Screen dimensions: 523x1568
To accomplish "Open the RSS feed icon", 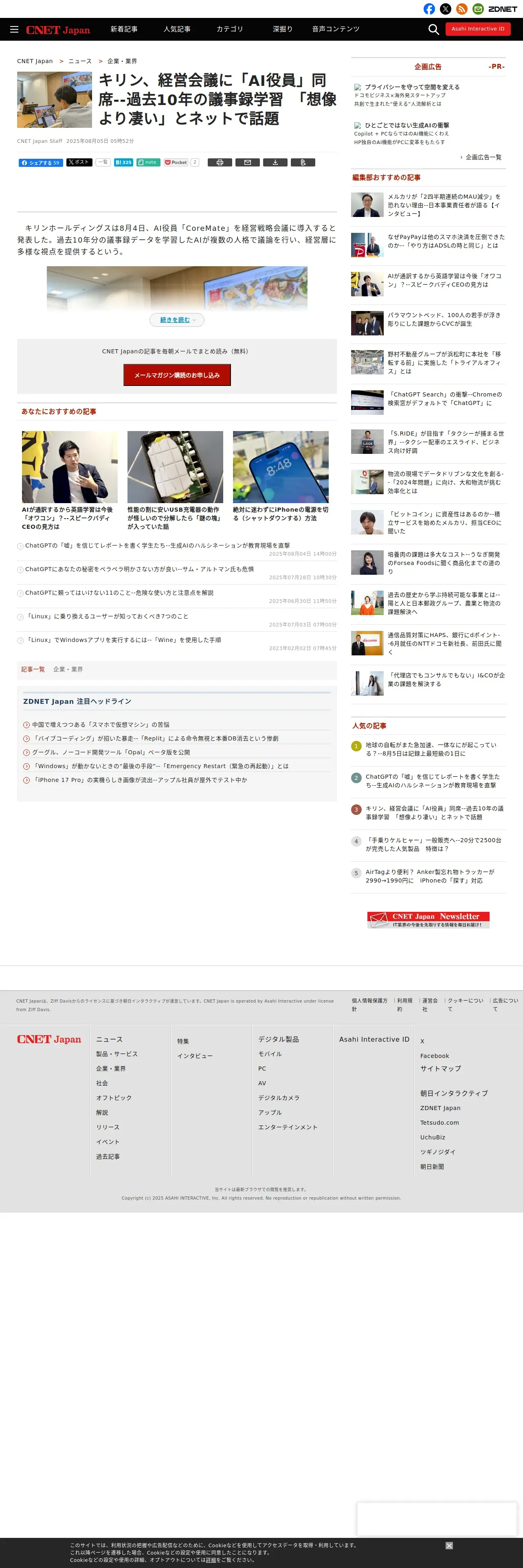I will [x=462, y=9].
